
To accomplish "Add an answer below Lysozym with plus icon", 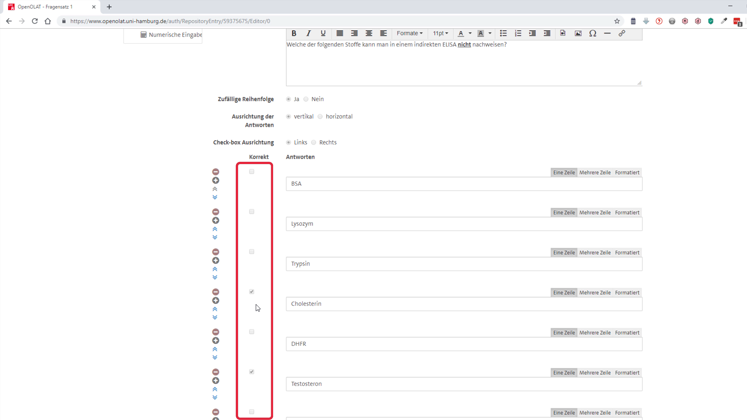I will click(x=215, y=221).
